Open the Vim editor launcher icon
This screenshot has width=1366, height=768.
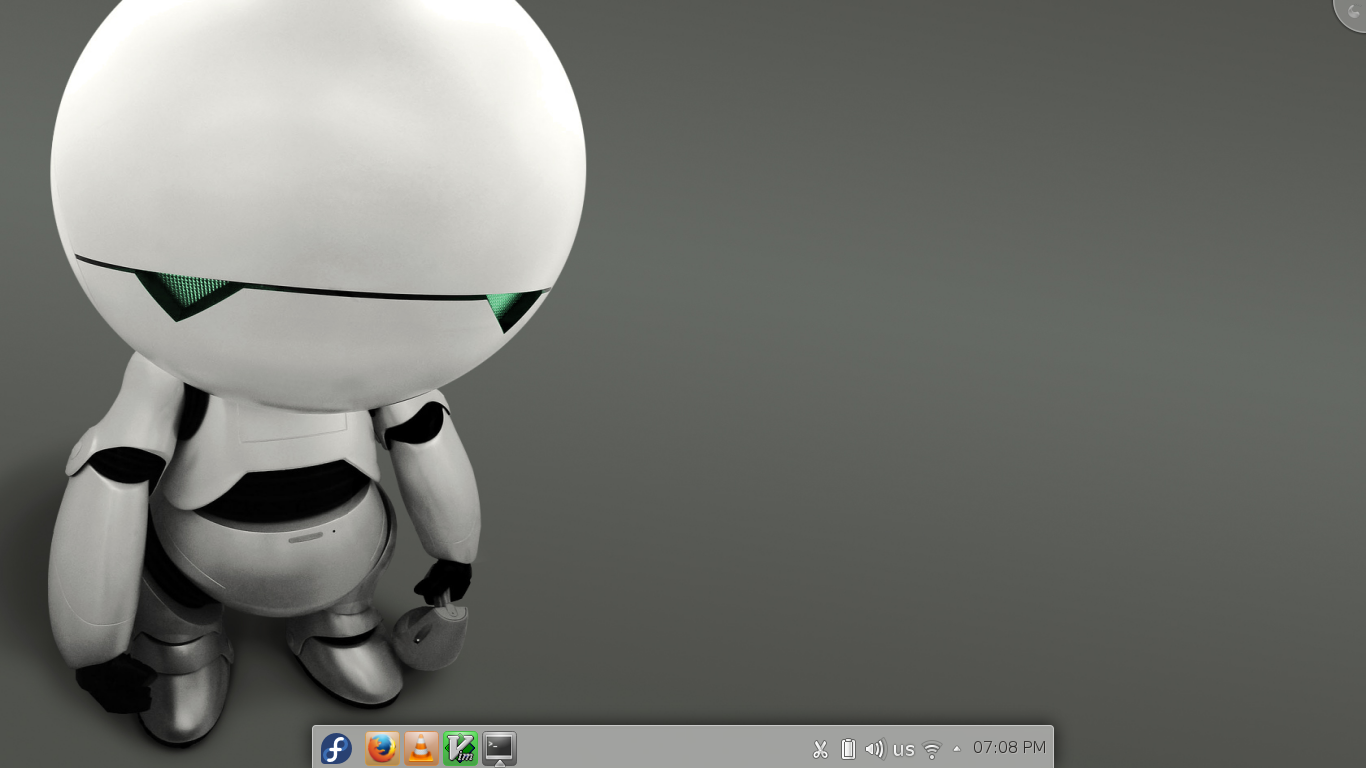[x=460, y=748]
